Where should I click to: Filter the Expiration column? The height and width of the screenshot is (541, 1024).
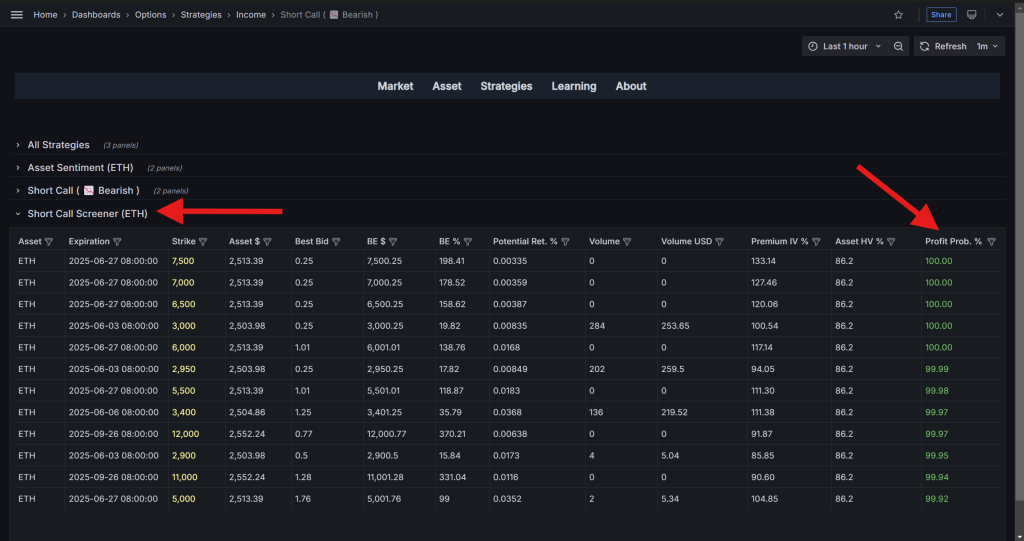[x=118, y=242]
